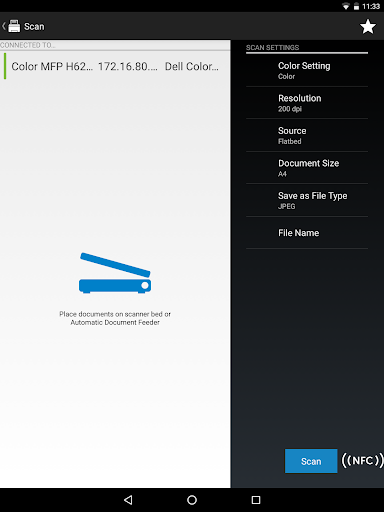The width and height of the screenshot is (384, 512).
Task: Open the Source Flatbed setting
Action: (307, 135)
